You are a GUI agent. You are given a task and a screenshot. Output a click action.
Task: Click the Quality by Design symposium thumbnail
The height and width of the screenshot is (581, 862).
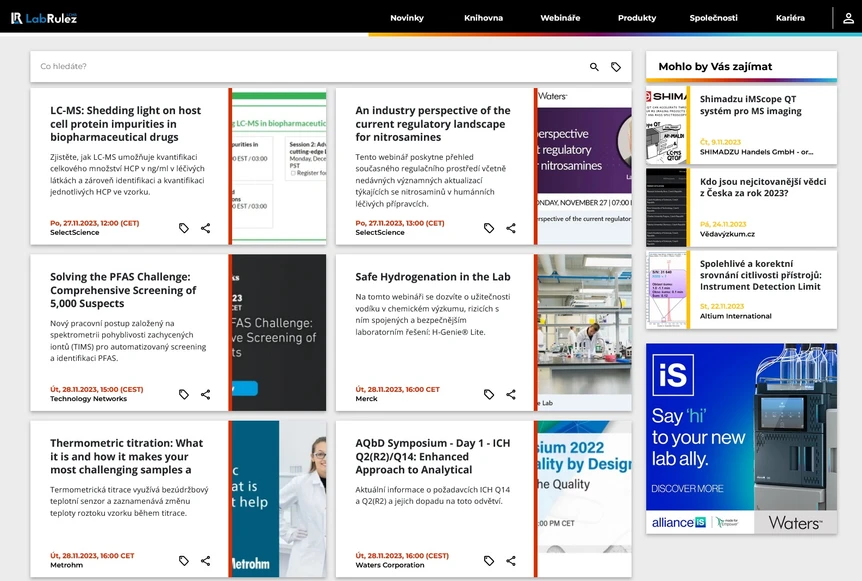[x=584, y=499]
